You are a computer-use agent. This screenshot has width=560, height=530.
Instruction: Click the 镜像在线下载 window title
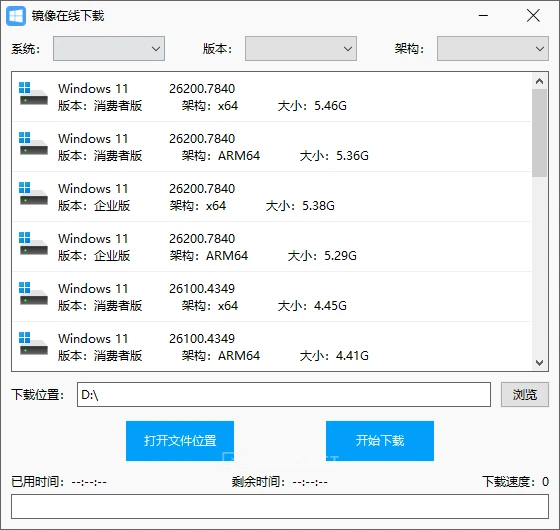click(68, 16)
